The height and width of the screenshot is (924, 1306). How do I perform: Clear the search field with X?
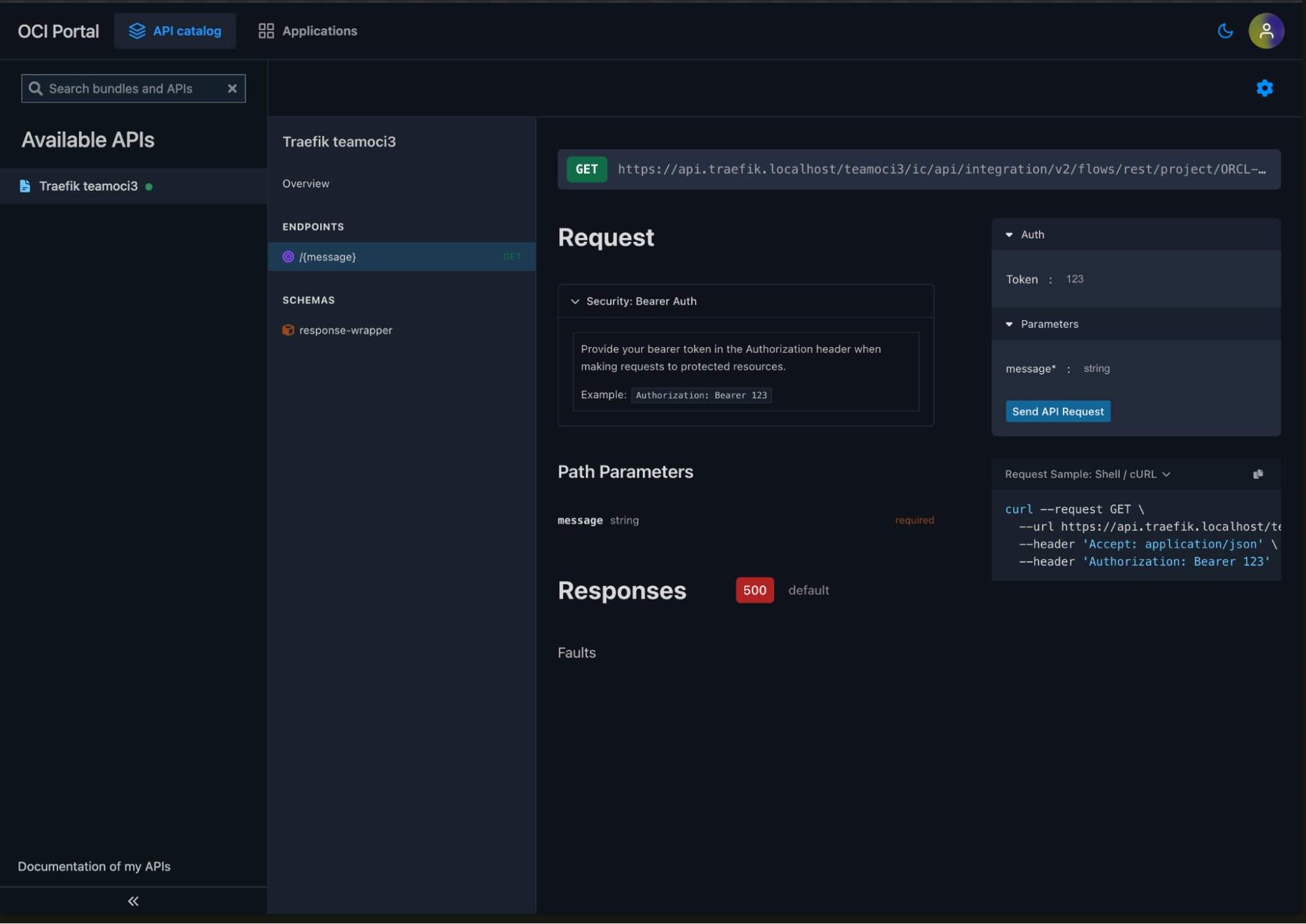[x=232, y=88]
